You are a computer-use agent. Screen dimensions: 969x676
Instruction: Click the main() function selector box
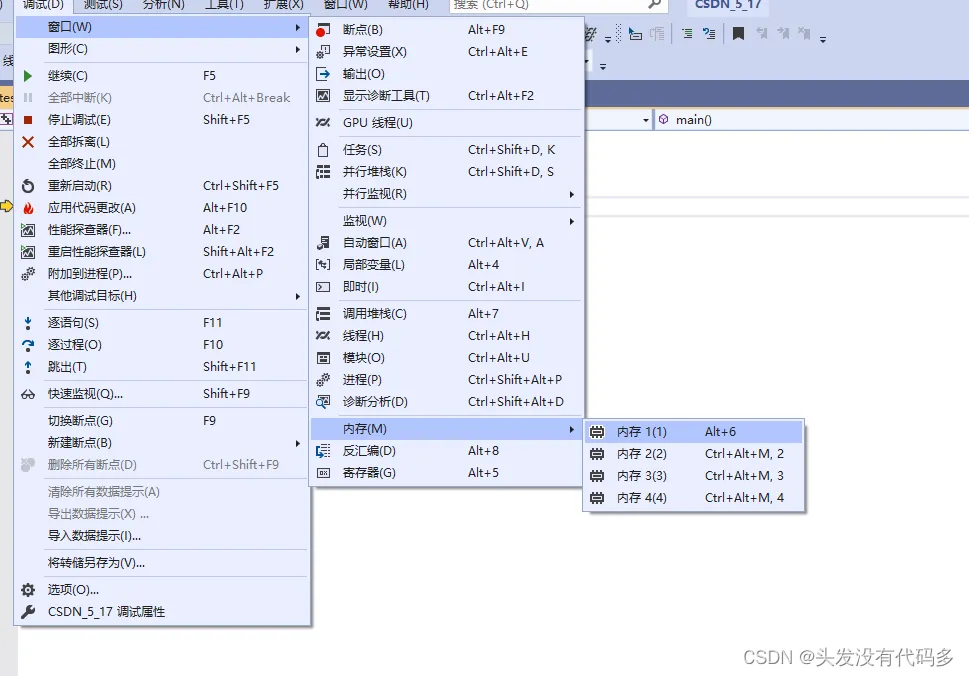(x=812, y=120)
